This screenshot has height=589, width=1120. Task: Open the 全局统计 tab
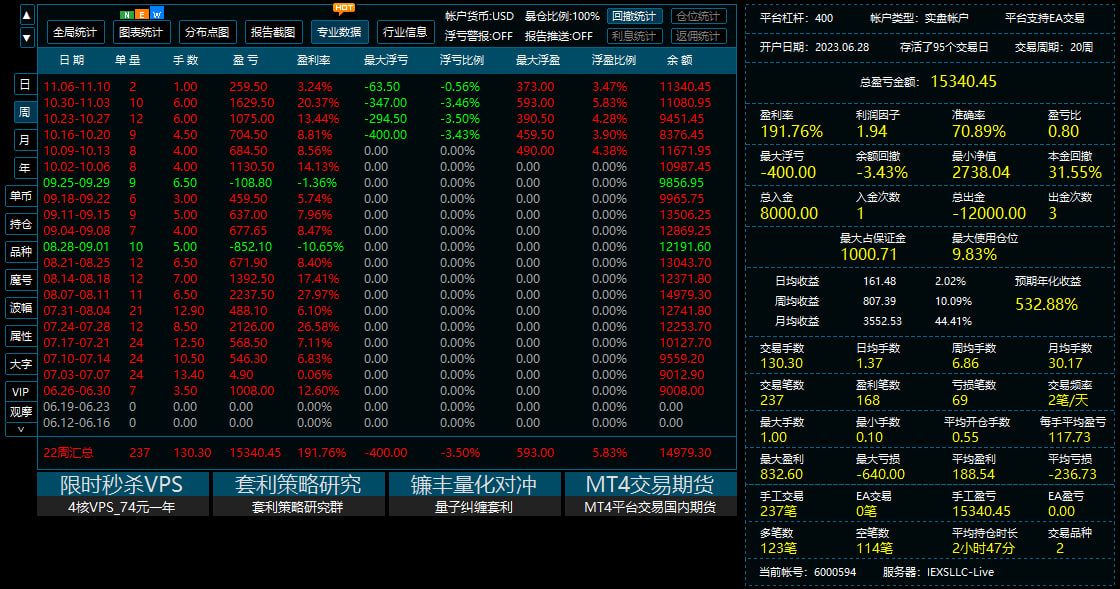pos(76,32)
